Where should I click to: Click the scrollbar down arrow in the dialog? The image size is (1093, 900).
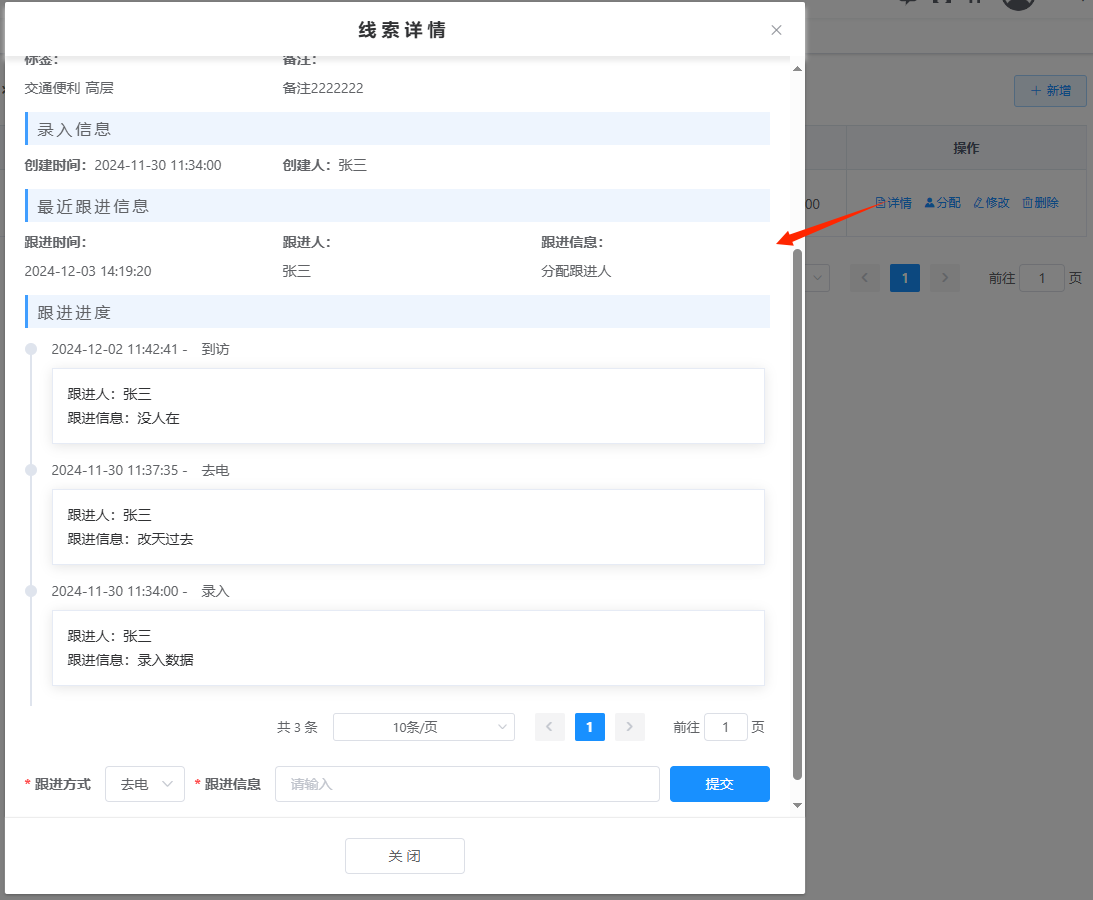click(797, 805)
